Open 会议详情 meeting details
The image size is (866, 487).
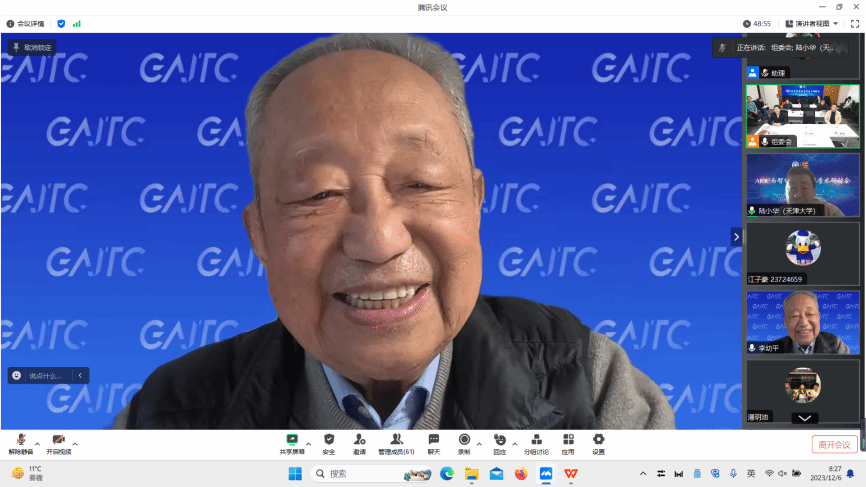[x=26, y=23]
